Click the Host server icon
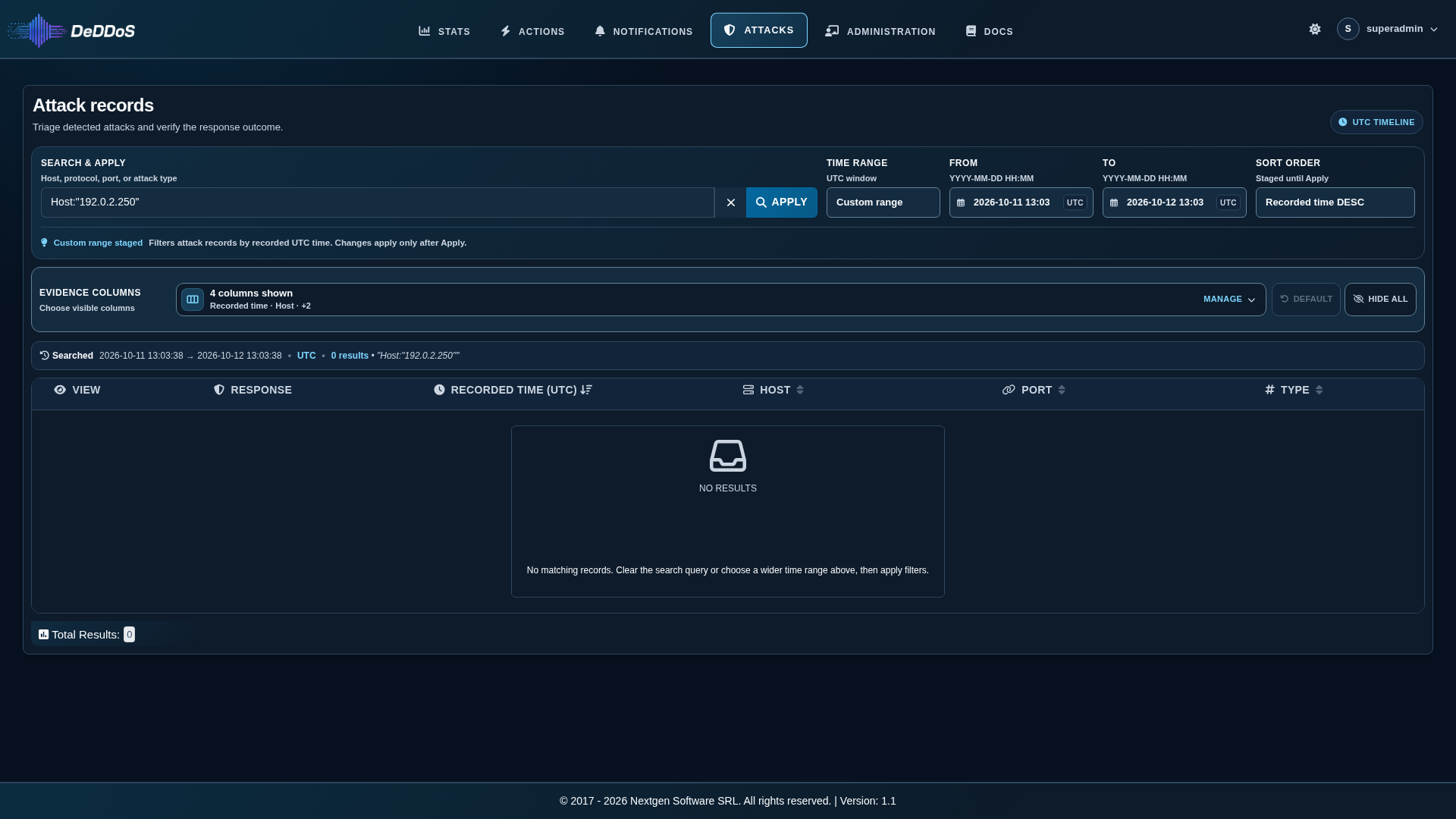 748,390
